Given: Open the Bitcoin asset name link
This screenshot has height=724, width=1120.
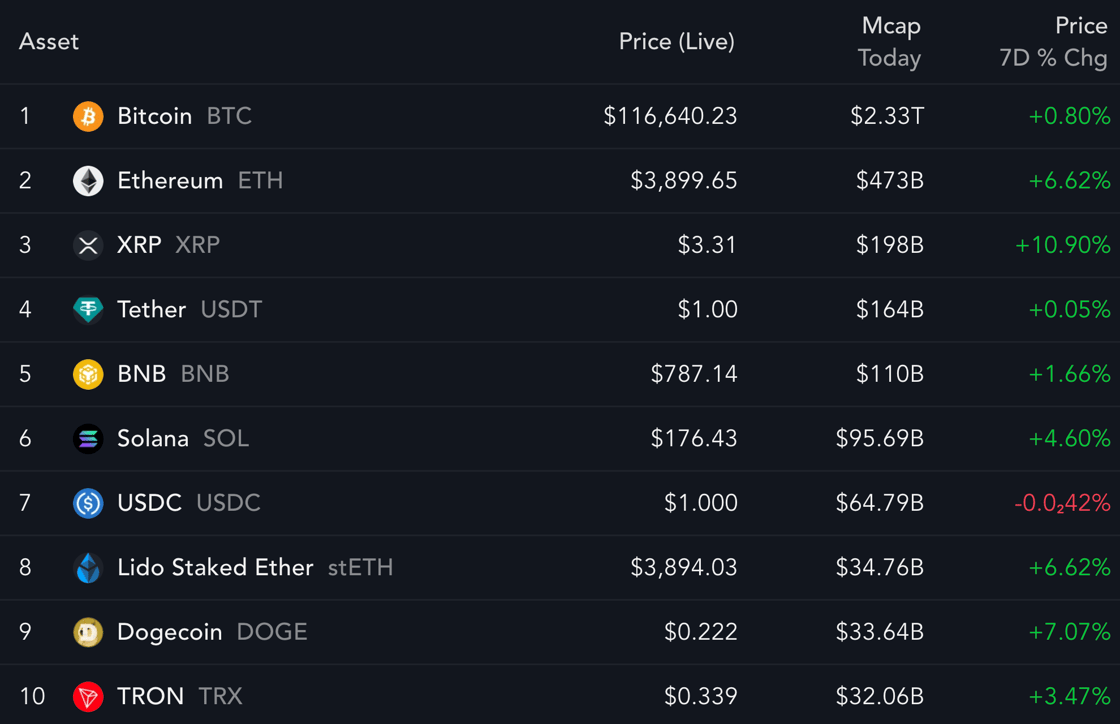Looking at the screenshot, I should pos(154,116).
